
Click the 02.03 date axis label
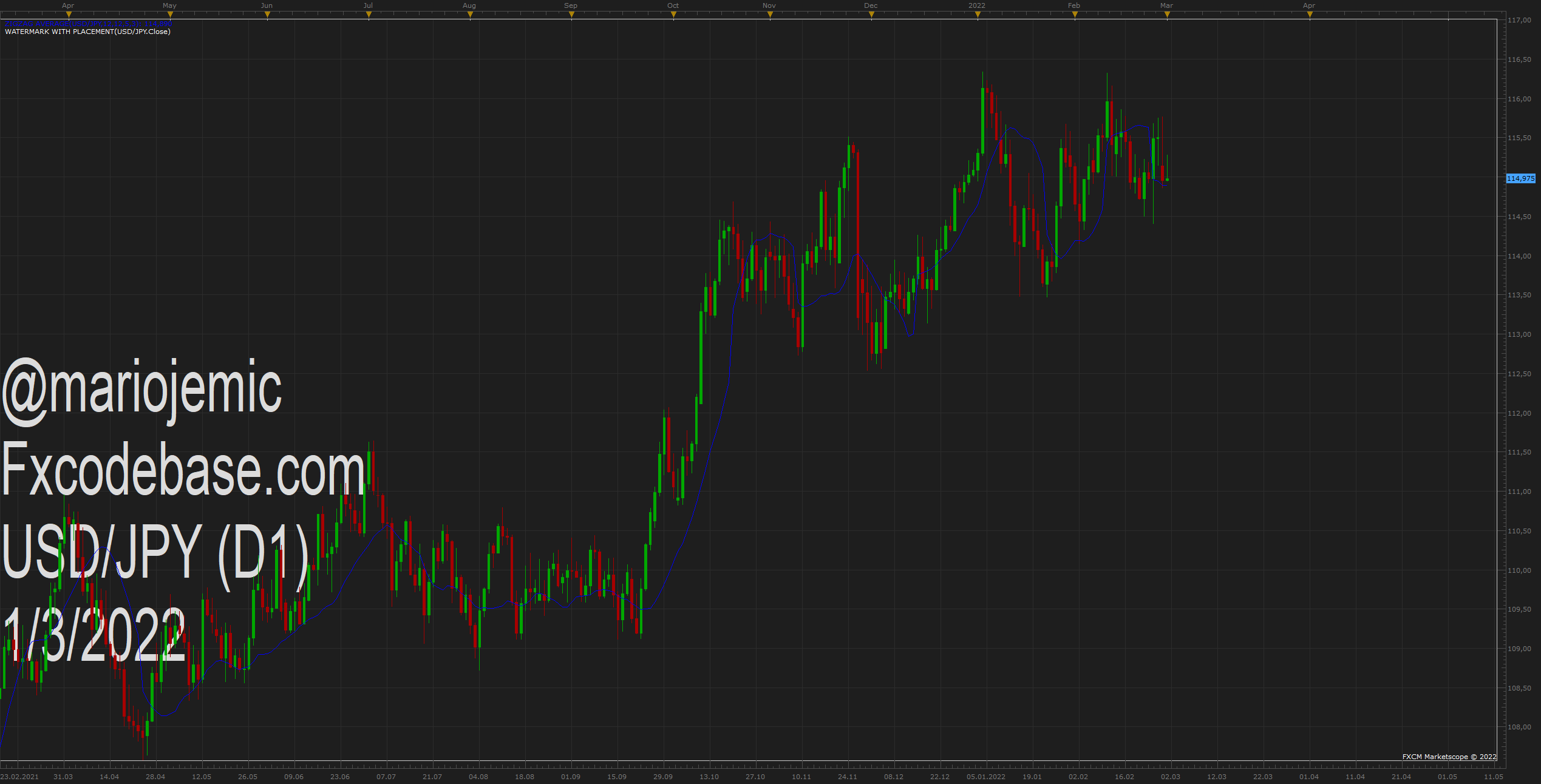pos(1171,777)
